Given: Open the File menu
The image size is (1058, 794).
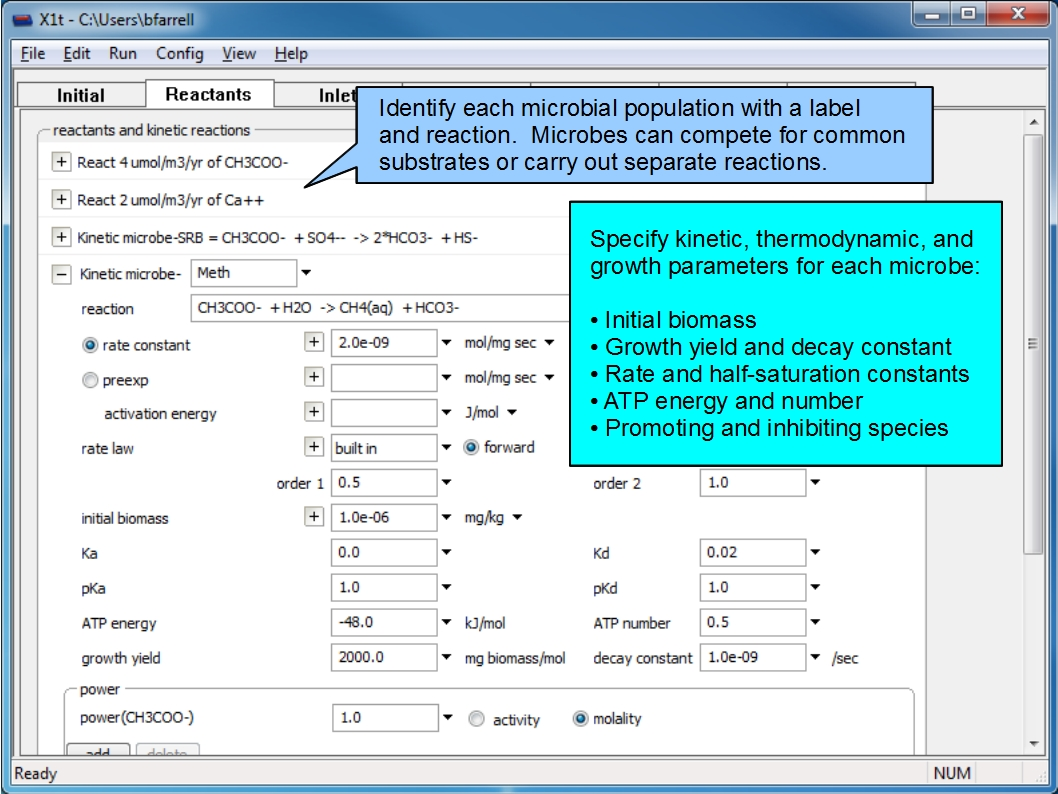Looking at the screenshot, I should (33, 53).
